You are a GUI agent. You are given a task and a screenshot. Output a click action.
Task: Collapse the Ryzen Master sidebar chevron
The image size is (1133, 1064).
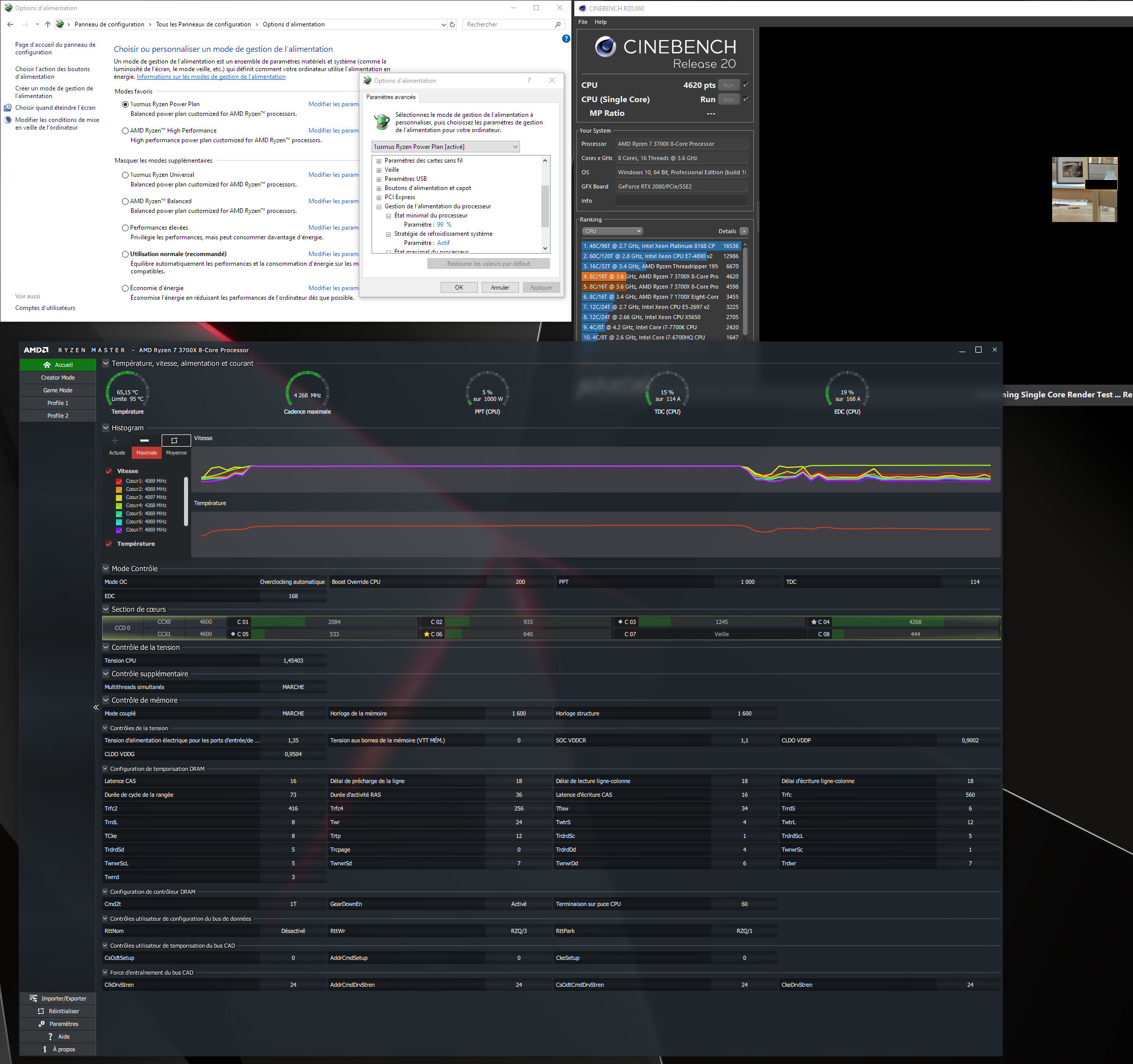[96, 707]
